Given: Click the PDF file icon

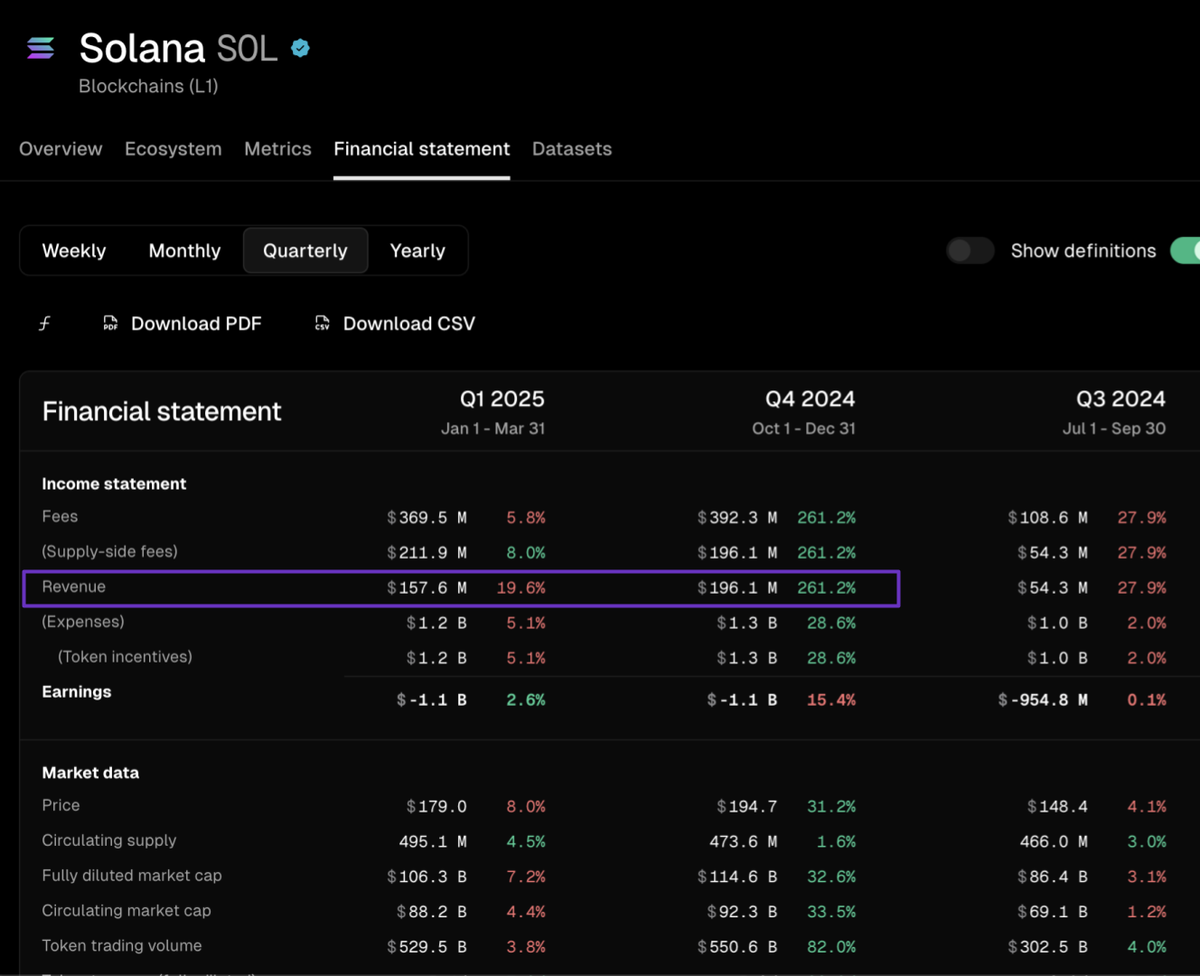Looking at the screenshot, I should (x=110, y=323).
